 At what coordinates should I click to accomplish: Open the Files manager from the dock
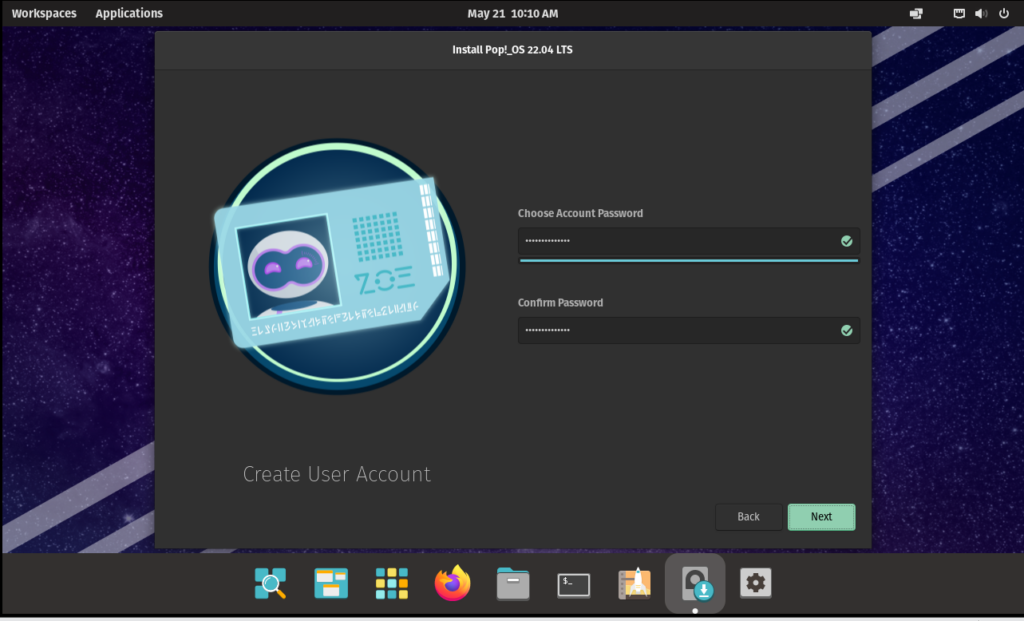pos(513,583)
